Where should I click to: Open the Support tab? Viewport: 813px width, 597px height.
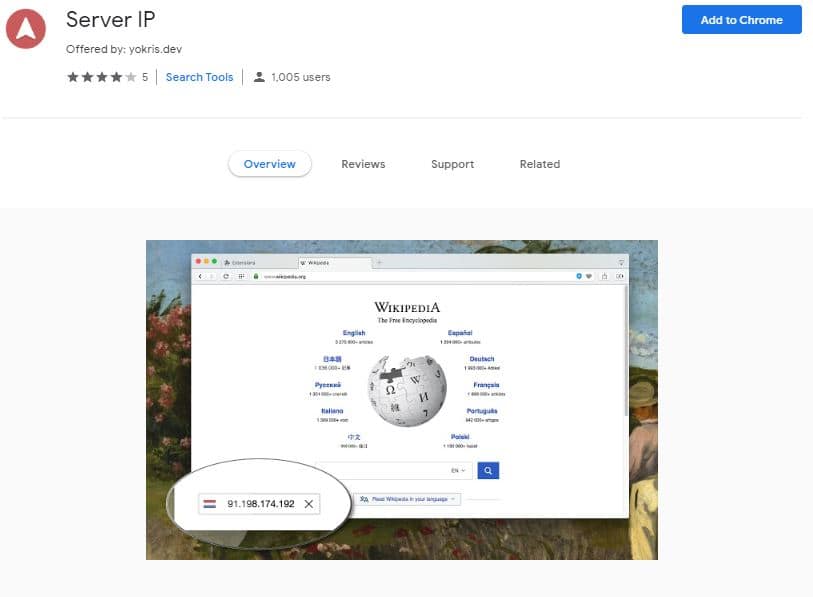pyautogui.click(x=452, y=164)
